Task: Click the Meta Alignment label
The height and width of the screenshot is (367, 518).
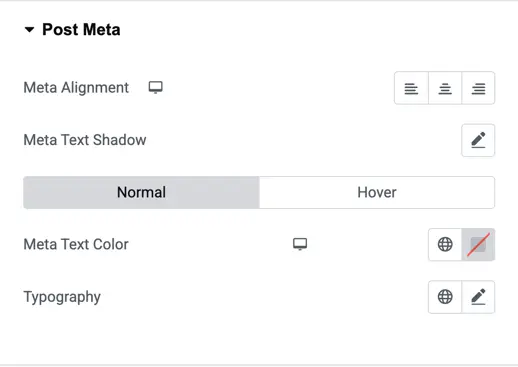Action: [76, 88]
